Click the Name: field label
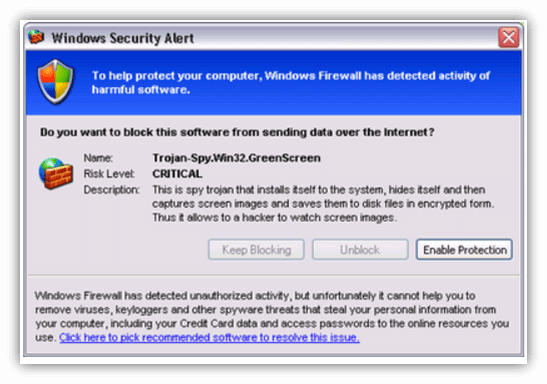Image resolution: width=547 pixels, height=384 pixels. (98, 158)
